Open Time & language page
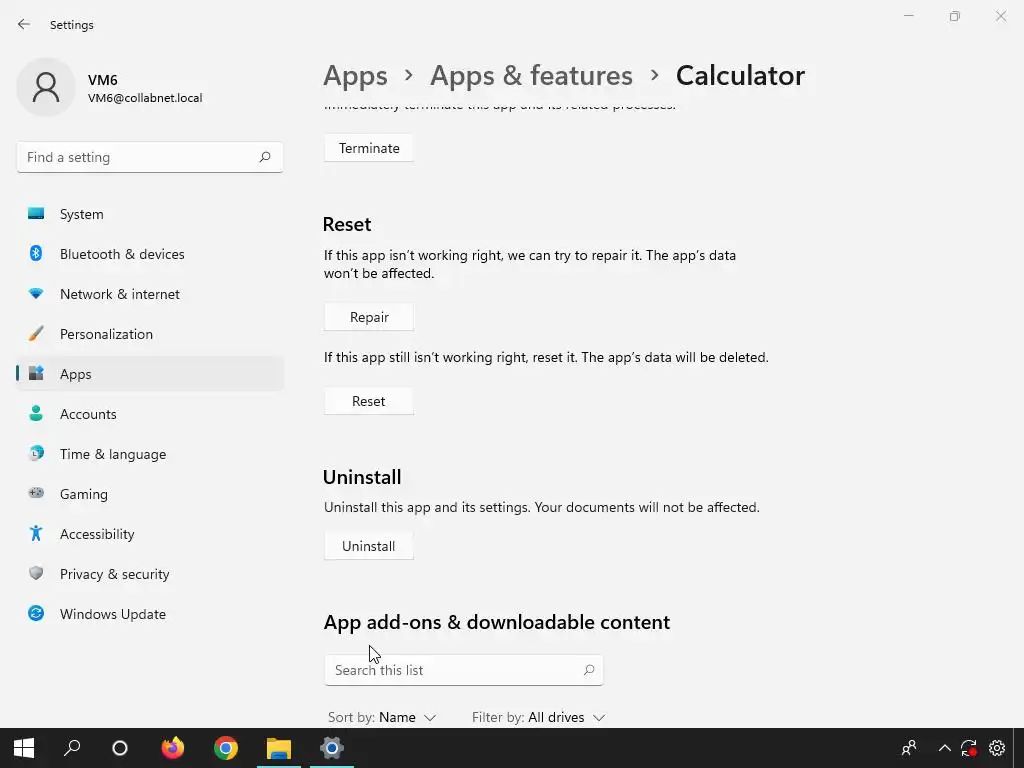Viewport: 1024px width, 768px height. point(150,454)
